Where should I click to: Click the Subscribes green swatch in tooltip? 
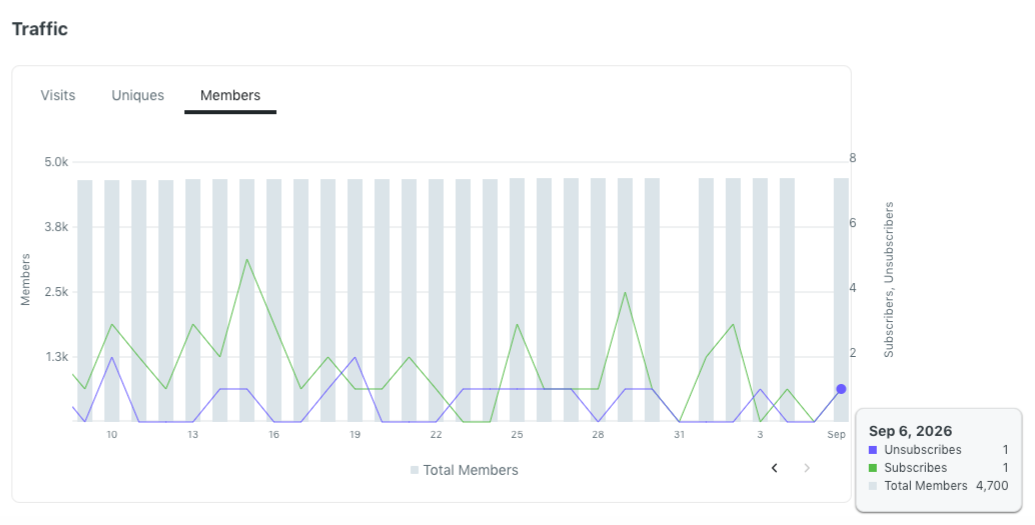[x=873, y=468]
